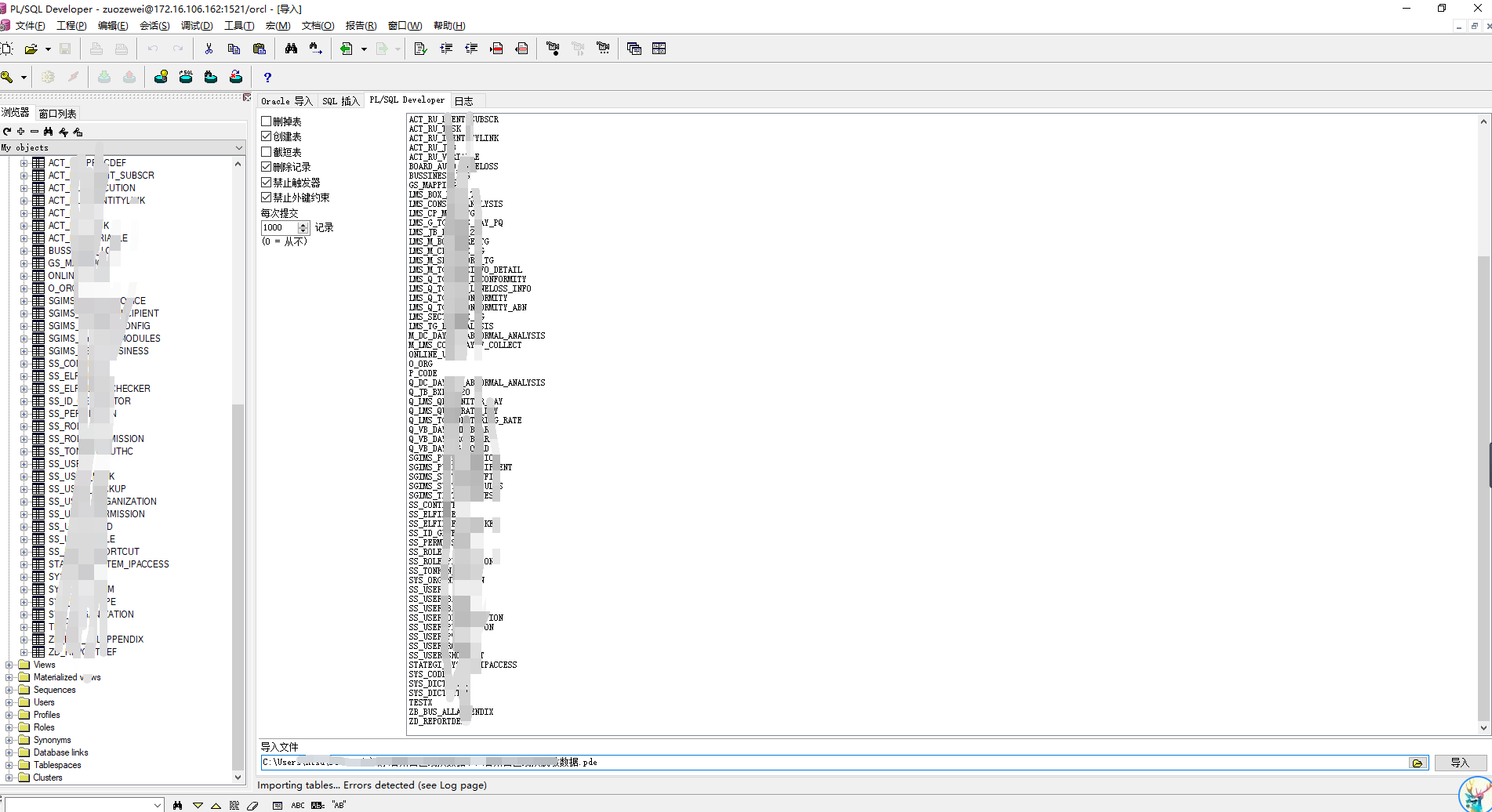Open the dropdown beside the back navigation icon
Image resolution: width=1492 pixels, height=812 pixels.
tap(364, 49)
